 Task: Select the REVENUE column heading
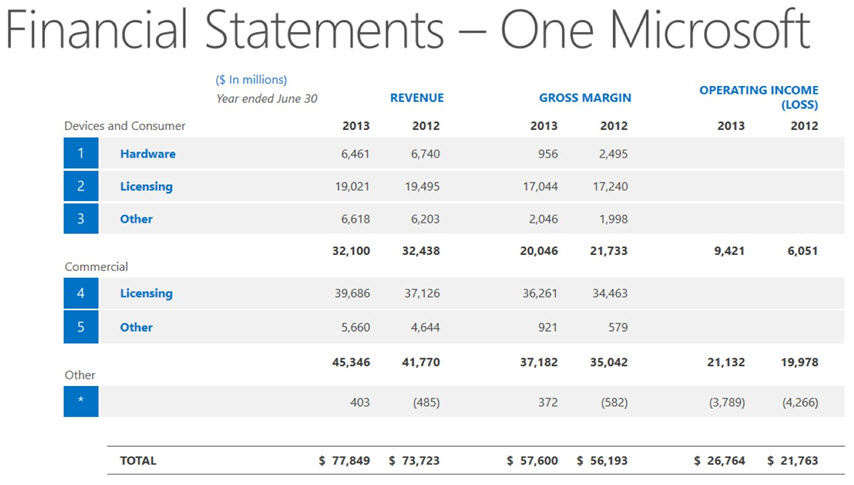click(x=417, y=98)
